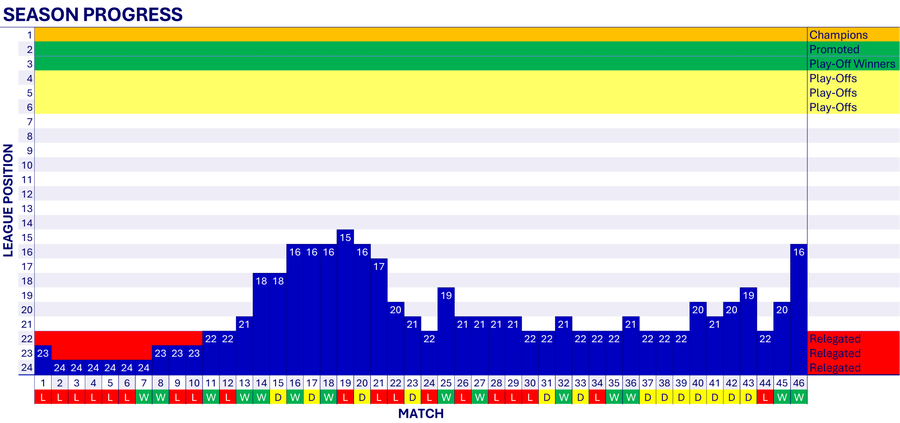Click the D result under match 40
Screen dimensions: 900x423
[698, 397]
